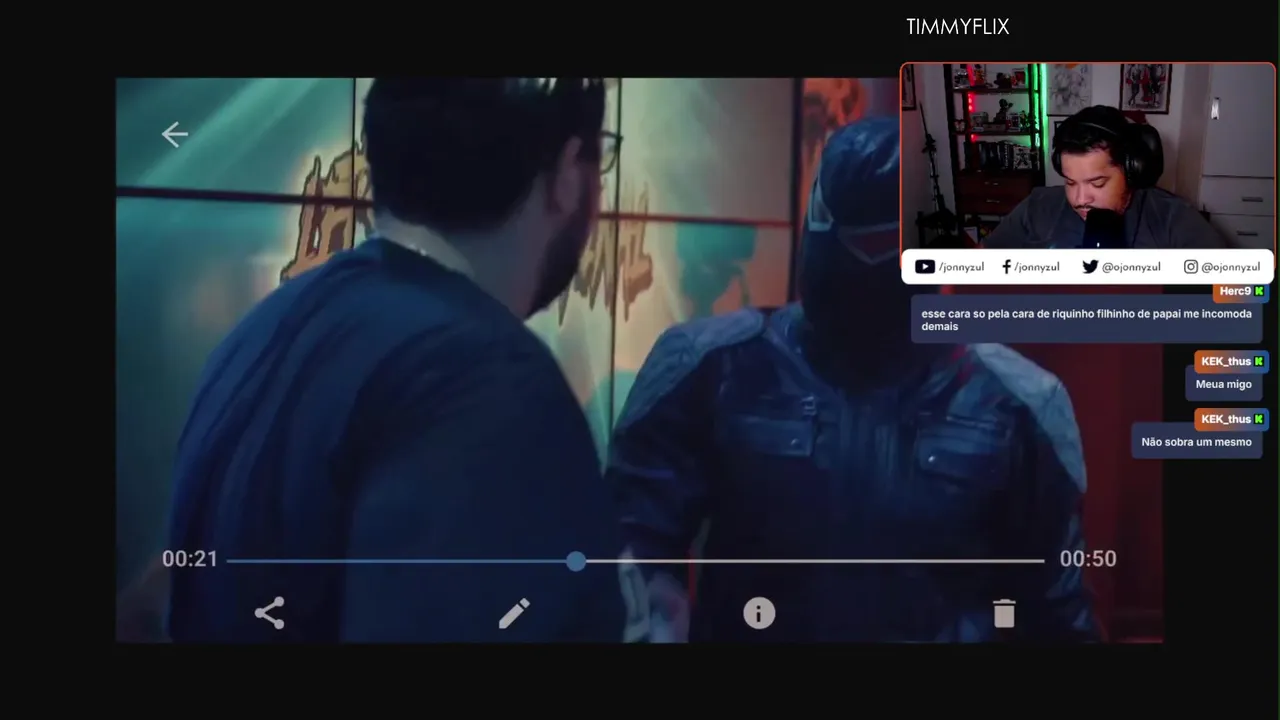Click the KEK_thus badge above Meua migo
The height and width of the screenshot is (720, 1280).
tap(1231, 361)
